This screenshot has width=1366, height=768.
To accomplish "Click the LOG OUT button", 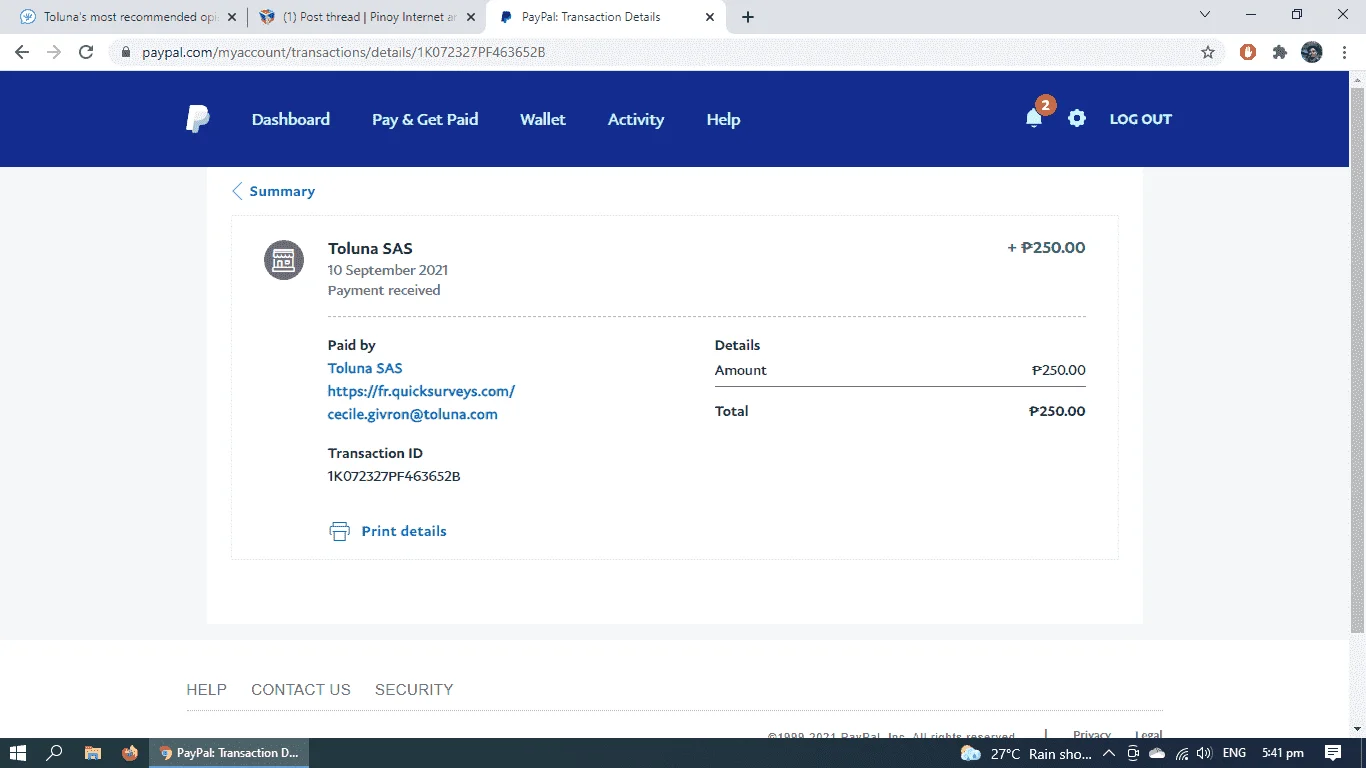I will (x=1140, y=119).
